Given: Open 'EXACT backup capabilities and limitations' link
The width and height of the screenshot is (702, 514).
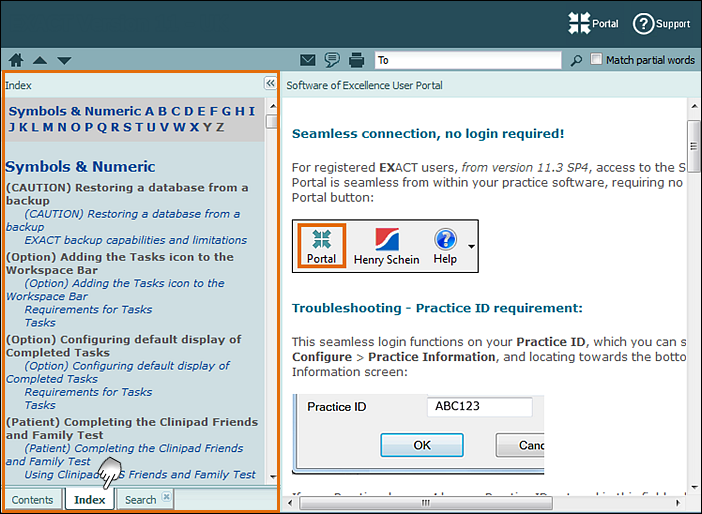Looking at the screenshot, I should click(136, 240).
